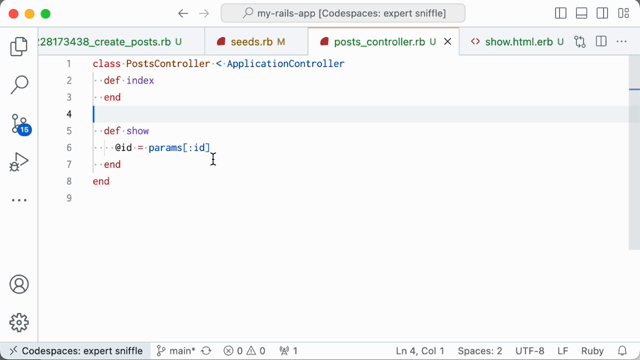Image resolution: width=640 pixels, height=360 pixels.
Task: Click the main* branch in status bar
Action: tap(176, 351)
